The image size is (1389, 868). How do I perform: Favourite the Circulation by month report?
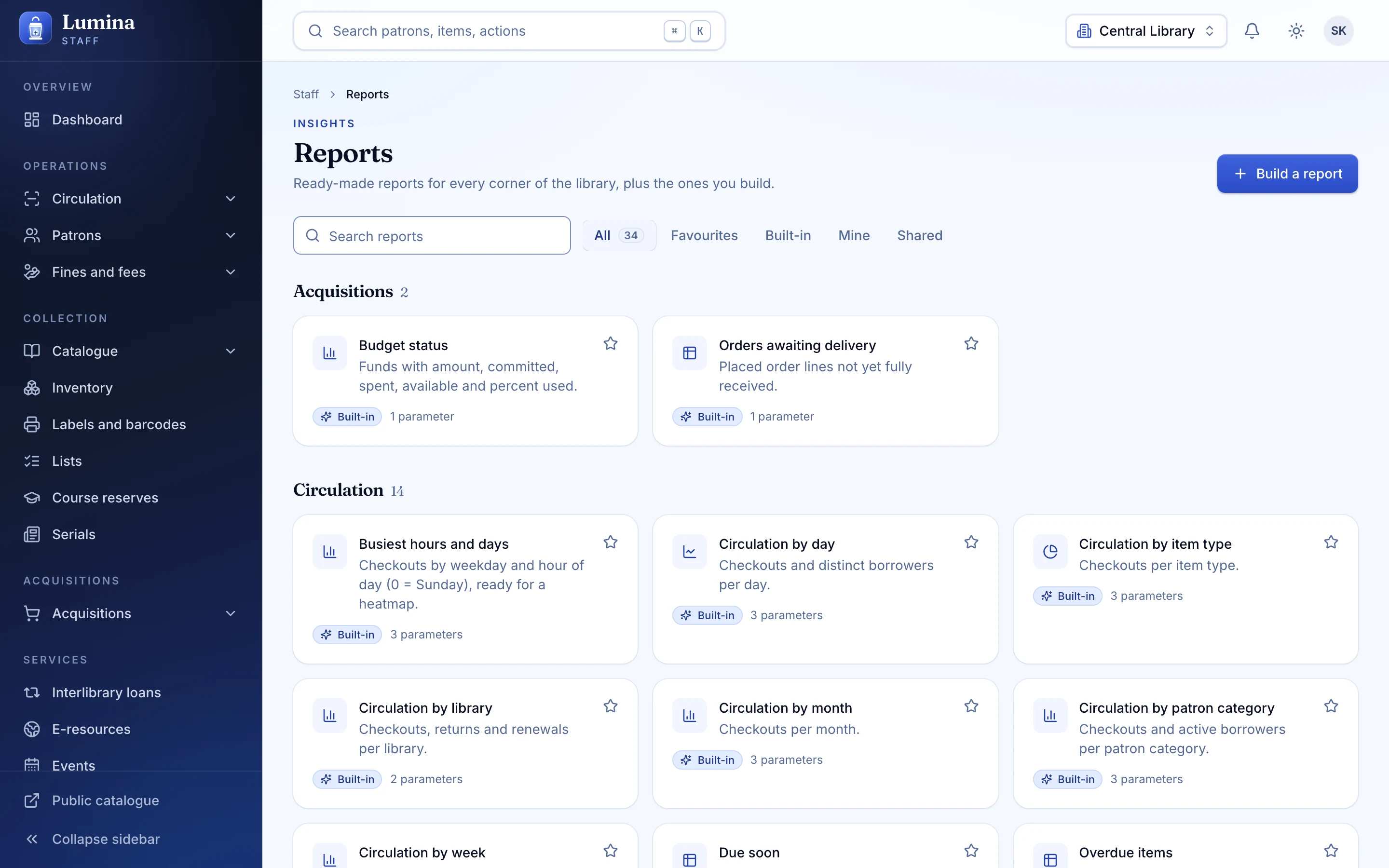pos(971,706)
